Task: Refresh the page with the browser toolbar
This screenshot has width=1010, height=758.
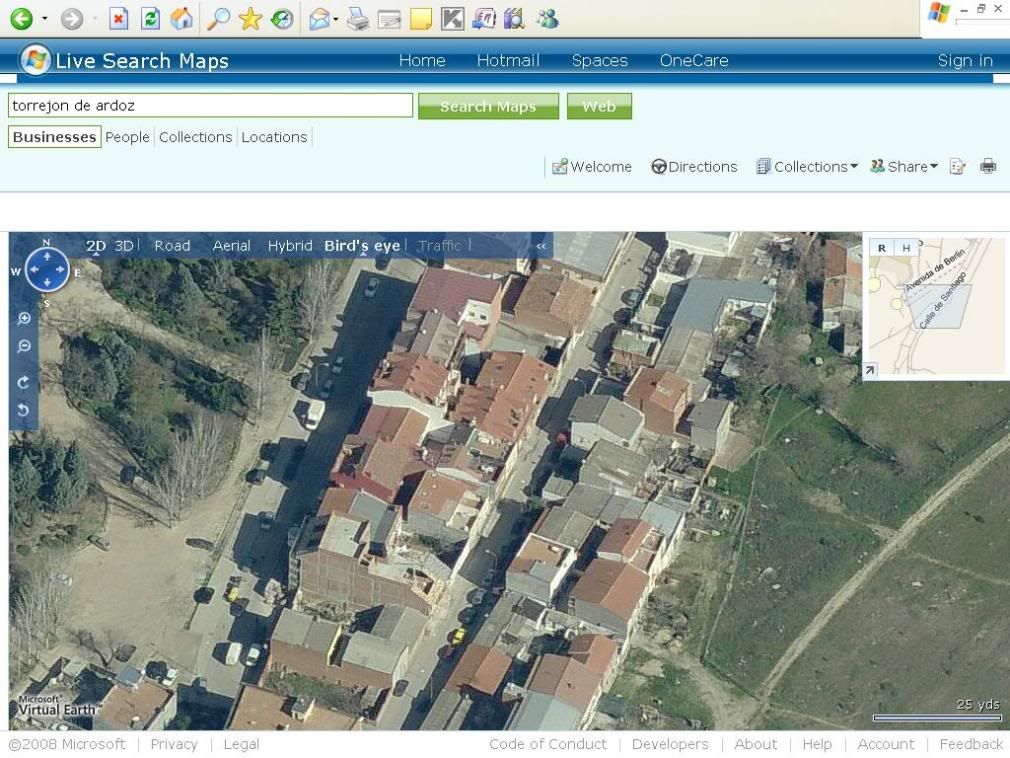Action: pyautogui.click(x=150, y=18)
